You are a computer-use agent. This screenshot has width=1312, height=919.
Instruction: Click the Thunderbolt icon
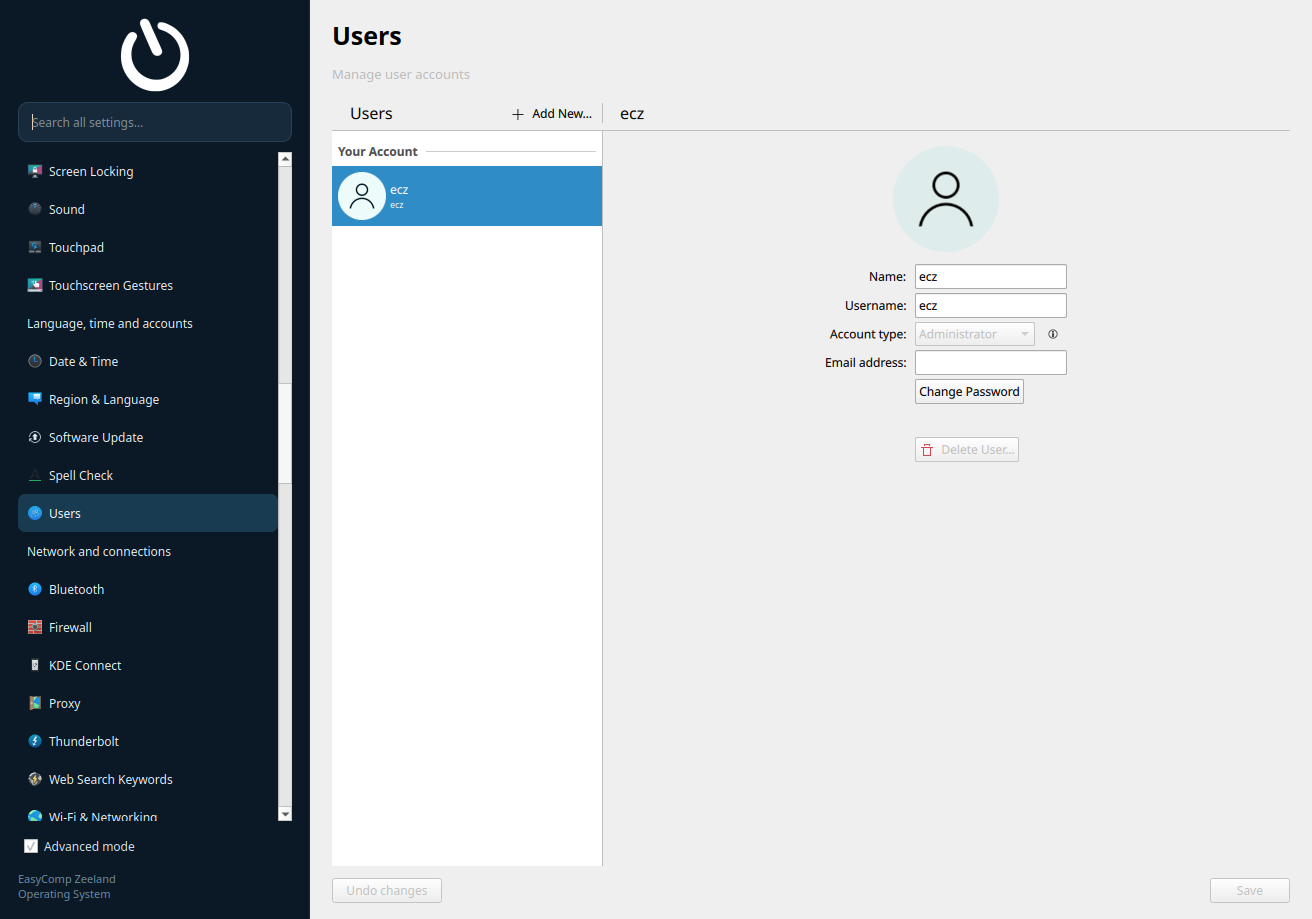35,741
